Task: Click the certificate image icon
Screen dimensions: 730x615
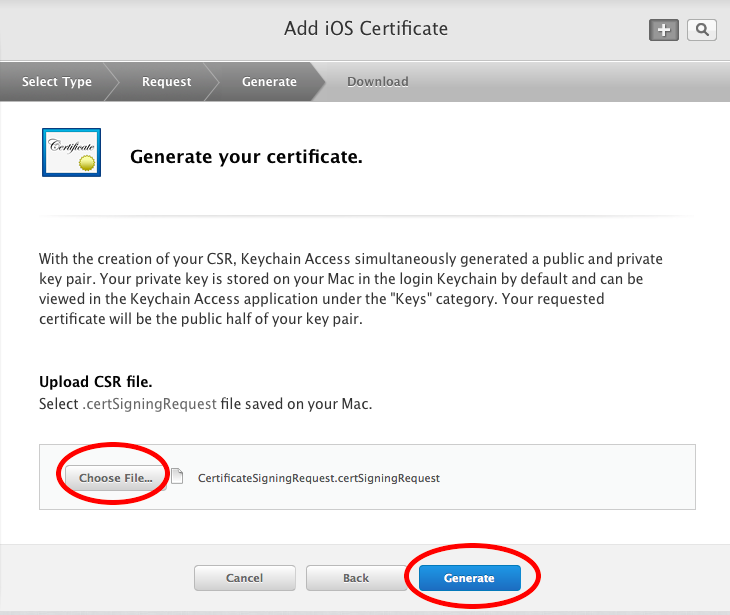Action: 70,152
